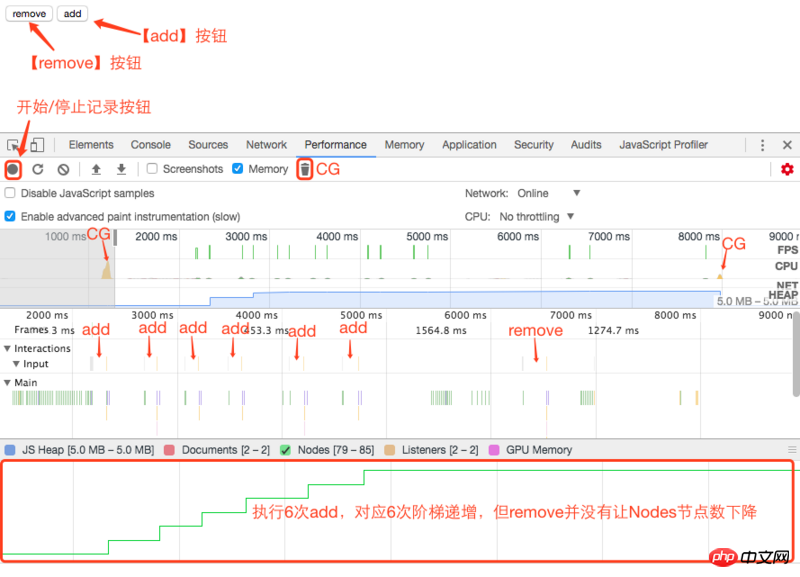Screen dimensions: 800x577
Task: Click the load profile icon
Action: pyautogui.click(x=94, y=168)
